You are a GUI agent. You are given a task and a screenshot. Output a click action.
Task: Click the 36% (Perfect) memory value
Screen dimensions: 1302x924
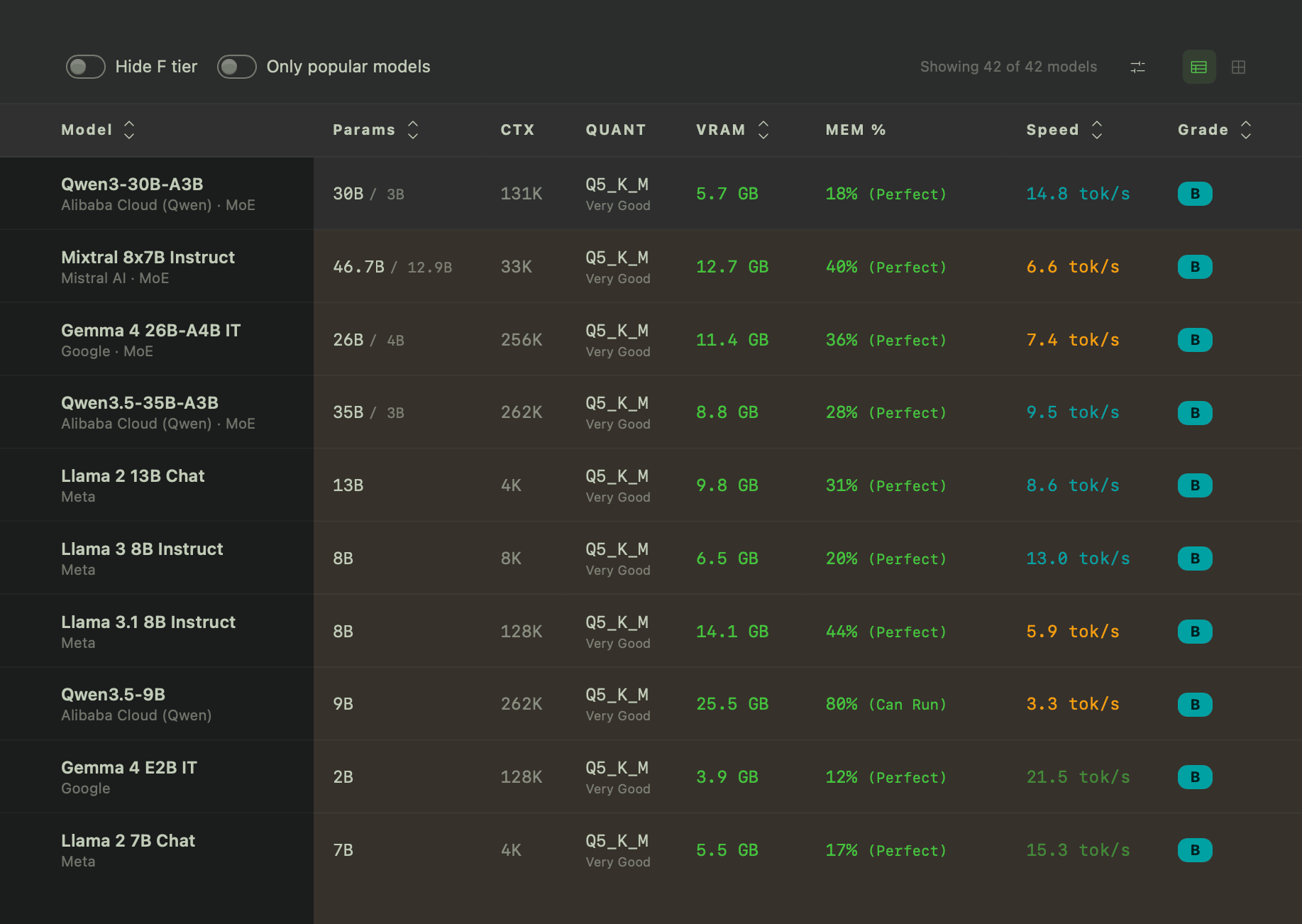click(x=886, y=340)
